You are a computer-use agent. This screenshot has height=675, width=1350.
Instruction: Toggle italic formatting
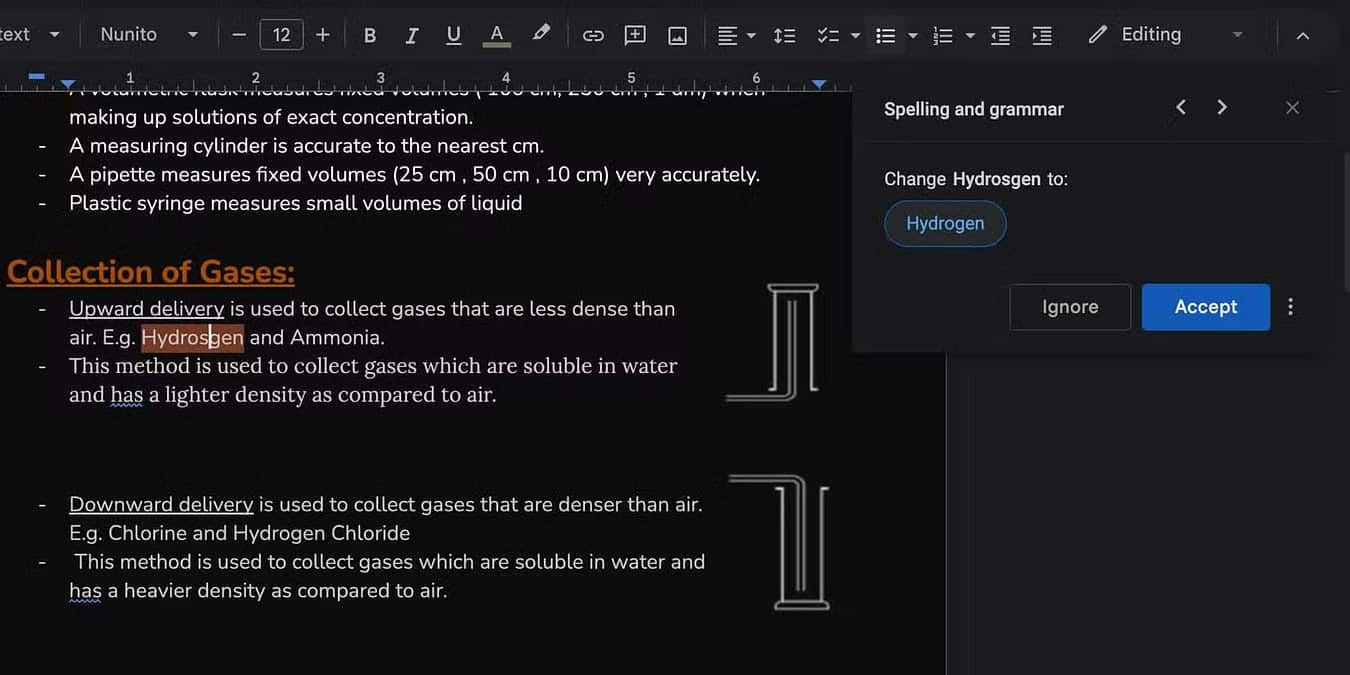pyautogui.click(x=411, y=35)
